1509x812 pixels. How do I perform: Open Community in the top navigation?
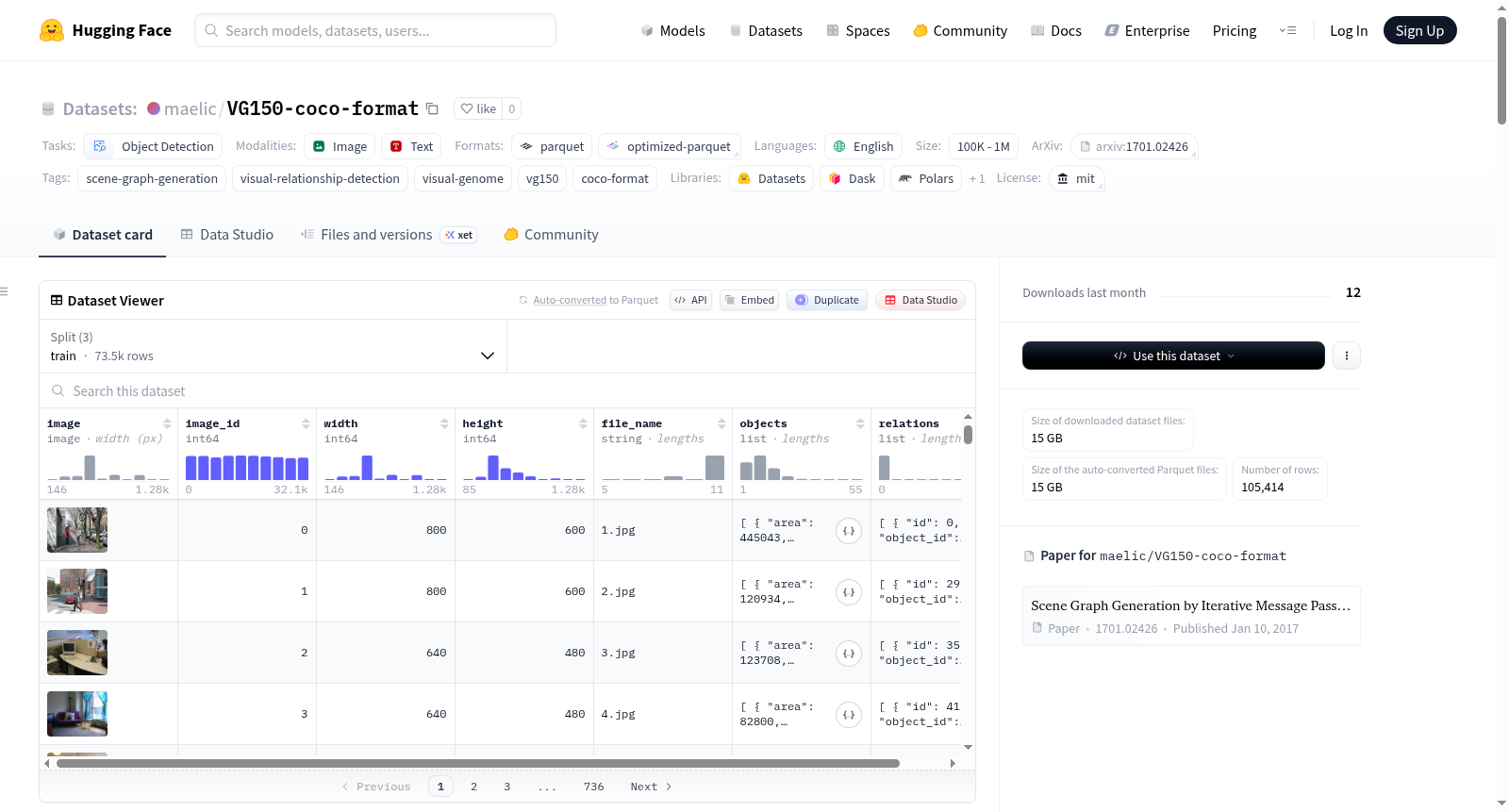[960, 30]
